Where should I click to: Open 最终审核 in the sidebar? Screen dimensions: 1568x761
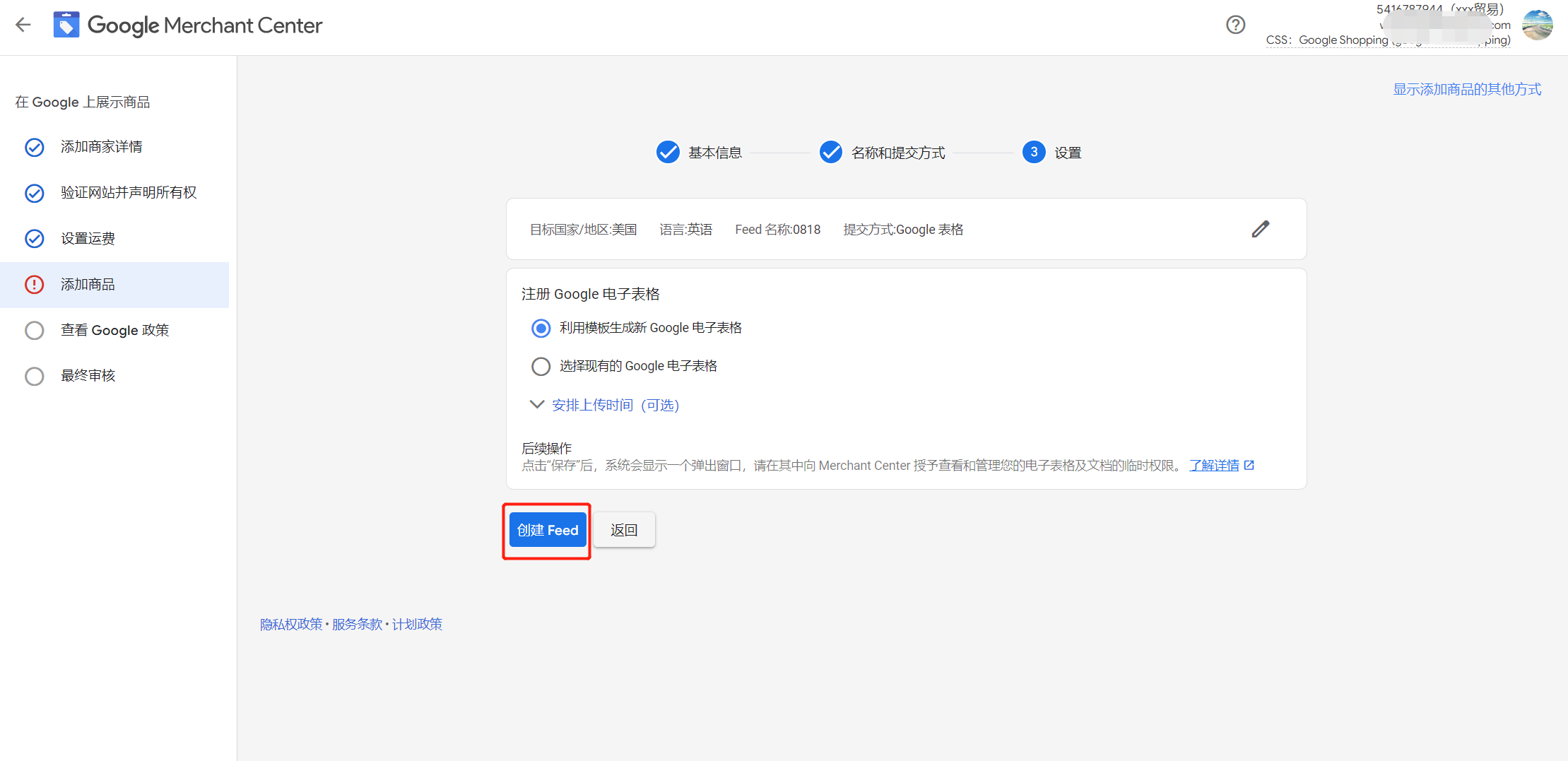[88, 376]
